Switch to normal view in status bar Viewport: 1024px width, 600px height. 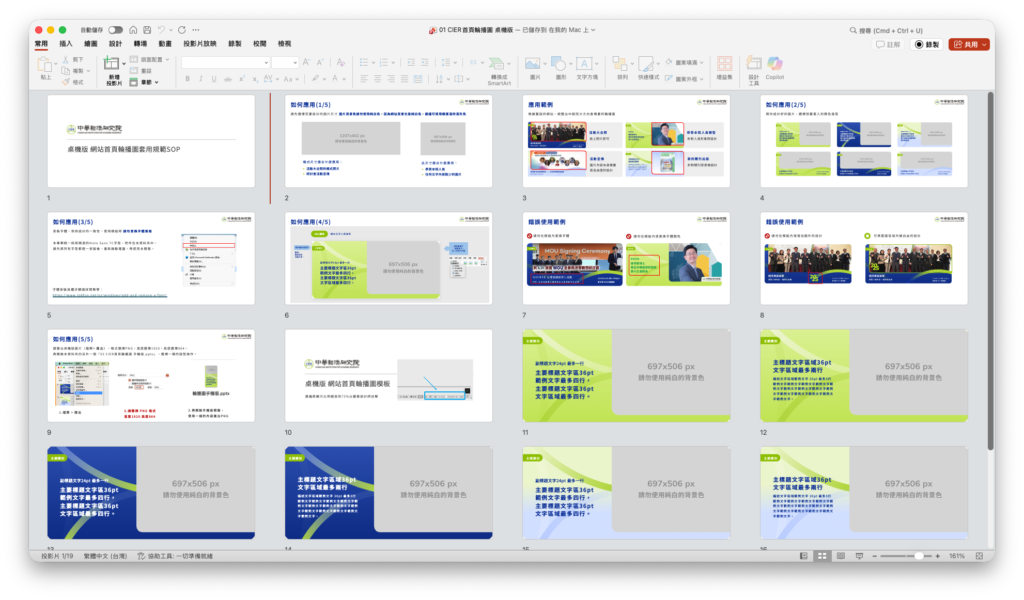[802, 555]
